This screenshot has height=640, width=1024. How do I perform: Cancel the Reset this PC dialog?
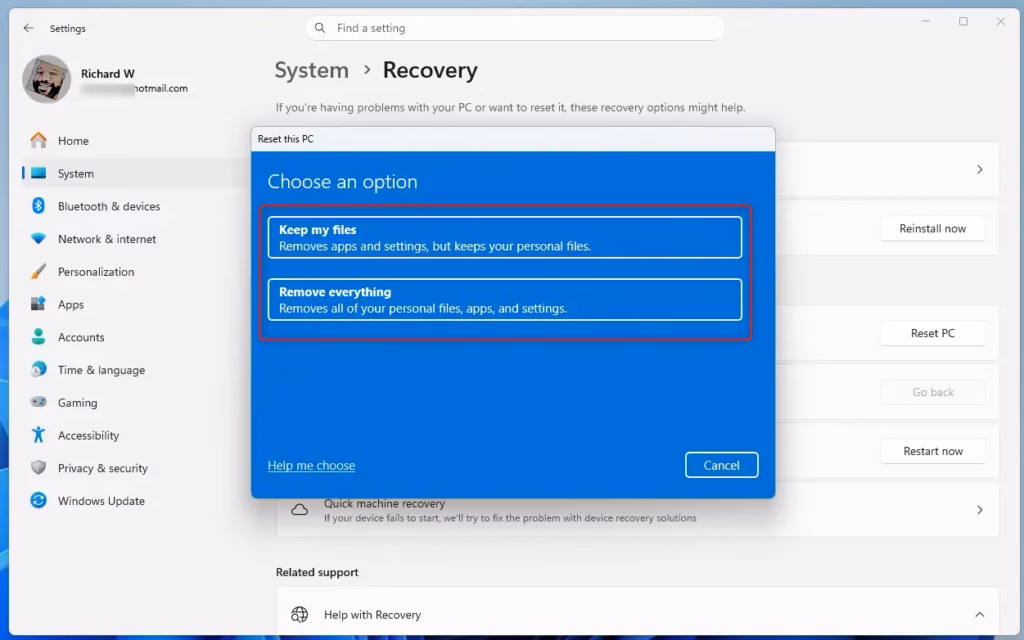(721, 464)
